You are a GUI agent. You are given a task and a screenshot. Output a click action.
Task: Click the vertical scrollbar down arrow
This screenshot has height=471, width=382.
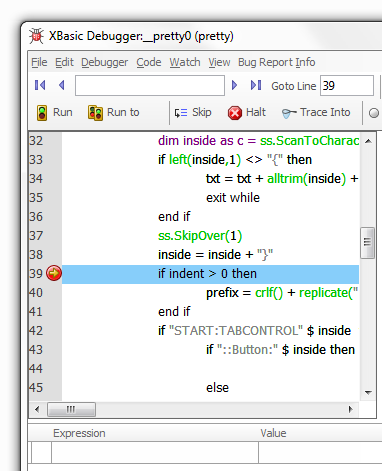pyautogui.click(x=368, y=392)
